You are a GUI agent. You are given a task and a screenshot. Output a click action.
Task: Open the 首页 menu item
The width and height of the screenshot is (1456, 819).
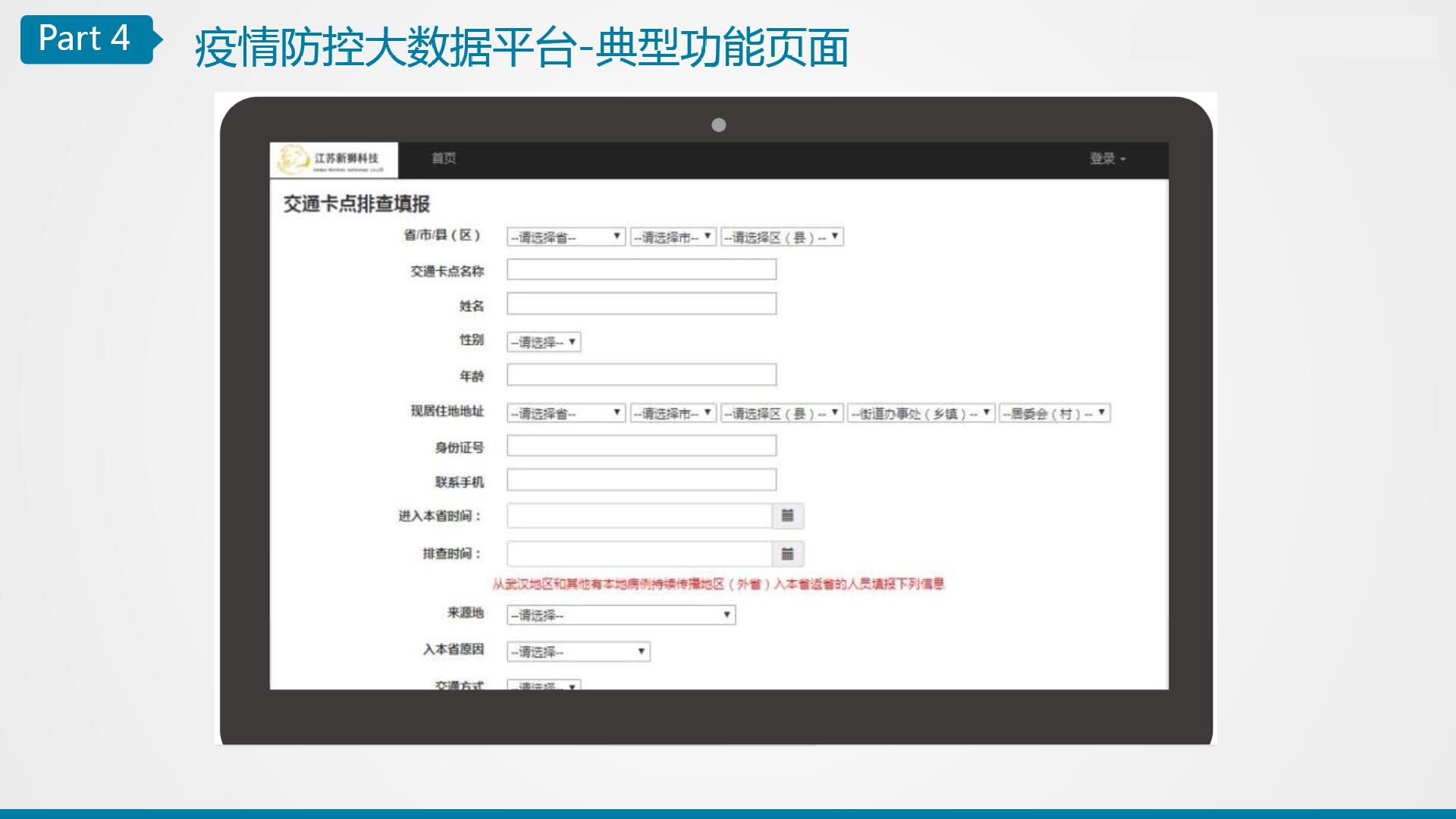[x=444, y=158]
